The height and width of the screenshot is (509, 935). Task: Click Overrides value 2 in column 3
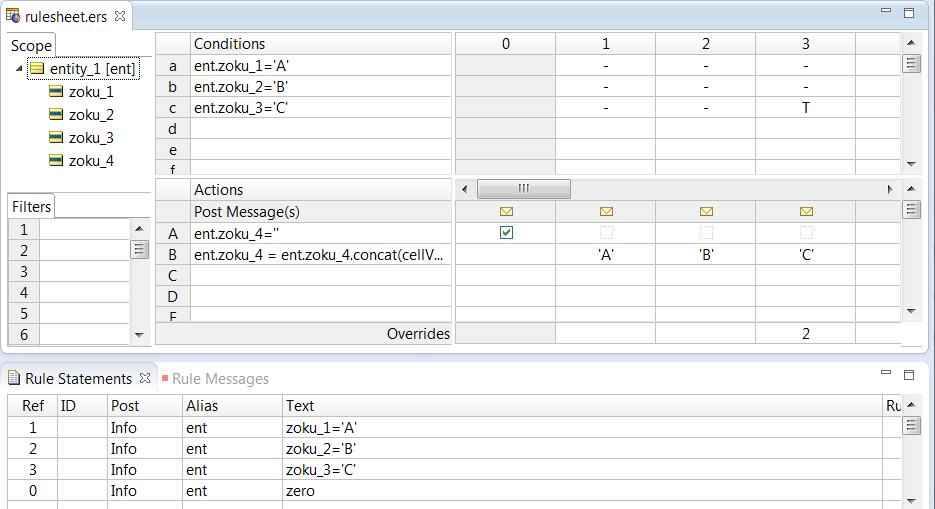[x=806, y=334]
